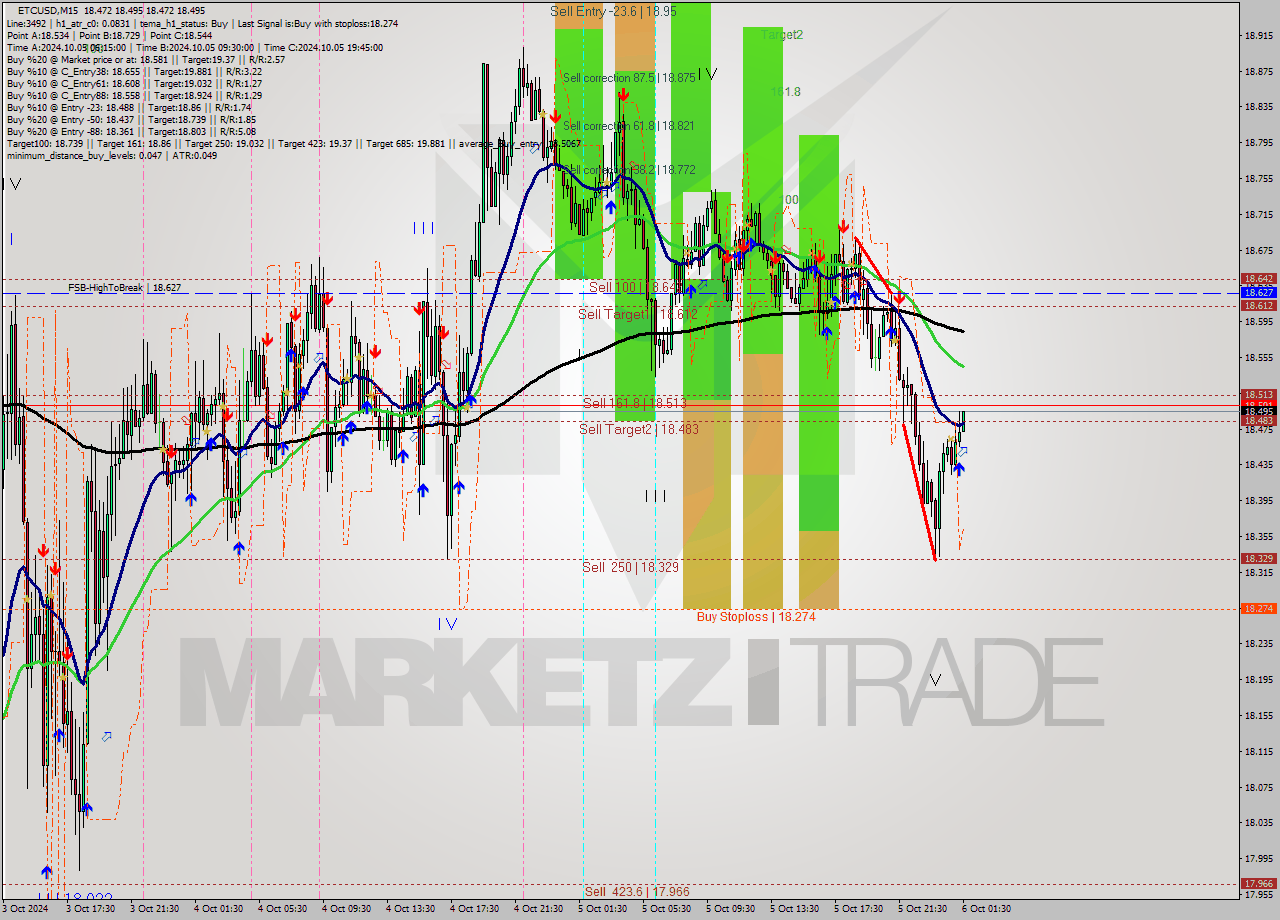The width and height of the screenshot is (1280, 920).
Task: Click the 'Sell Target1 | 18.612' label
Action: click(638, 314)
